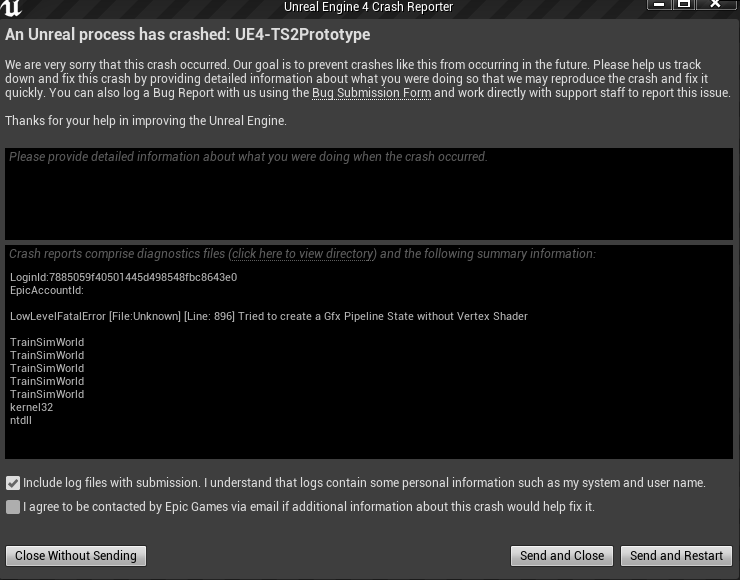This screenshot has height=580, width=740.
Task: Focus the crash description text box
Action: 369,194
